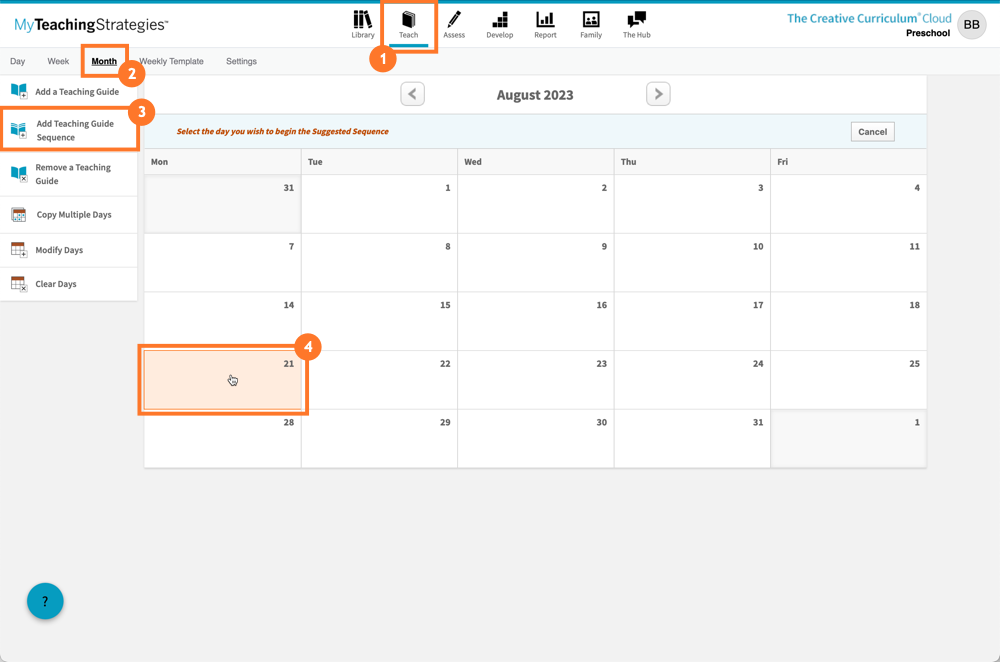The height and width of the screenshot is (662, 1000).
Task: Select Remove a Teaching Guide
Action: (x=68, y=172)
